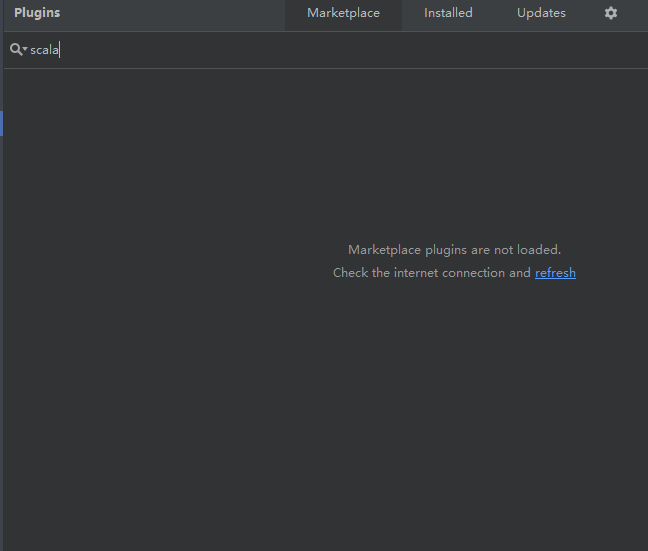648x551 pixels.
Task: Switch to the Updates tab
Action: point(541,13)
